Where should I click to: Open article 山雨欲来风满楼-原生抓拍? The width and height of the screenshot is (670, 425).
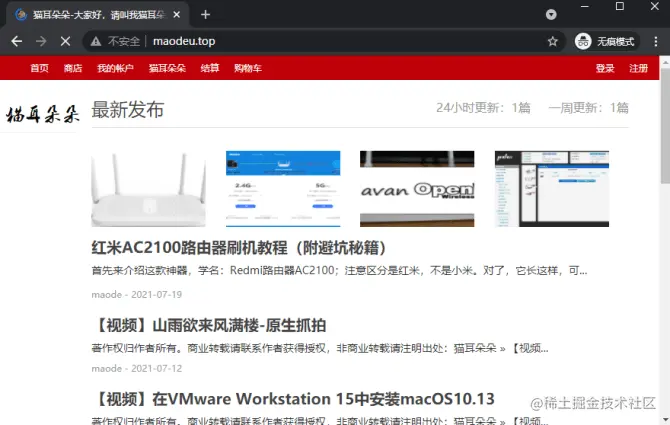(209, 325)
